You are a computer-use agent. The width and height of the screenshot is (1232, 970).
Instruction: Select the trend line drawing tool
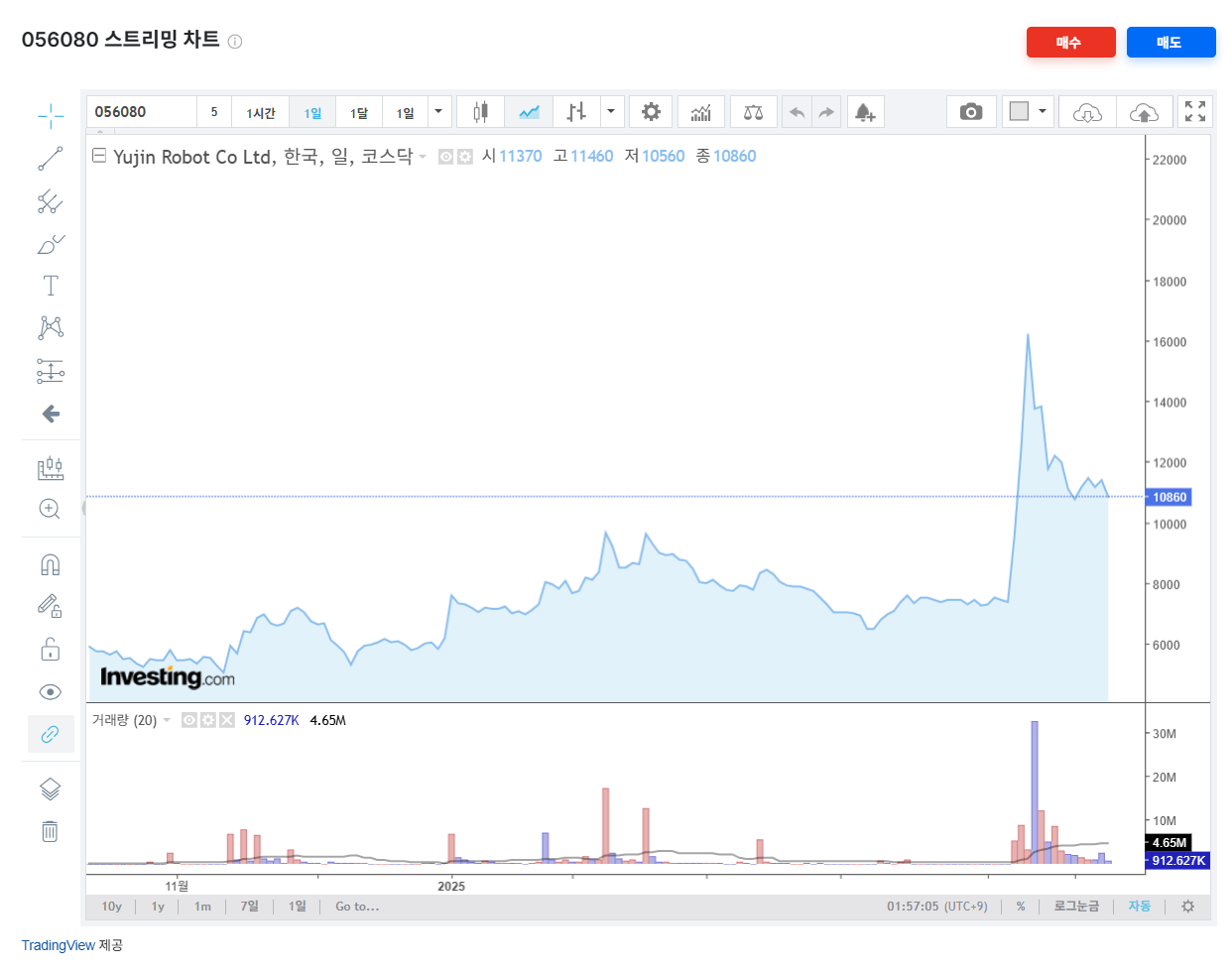[51, 159]
